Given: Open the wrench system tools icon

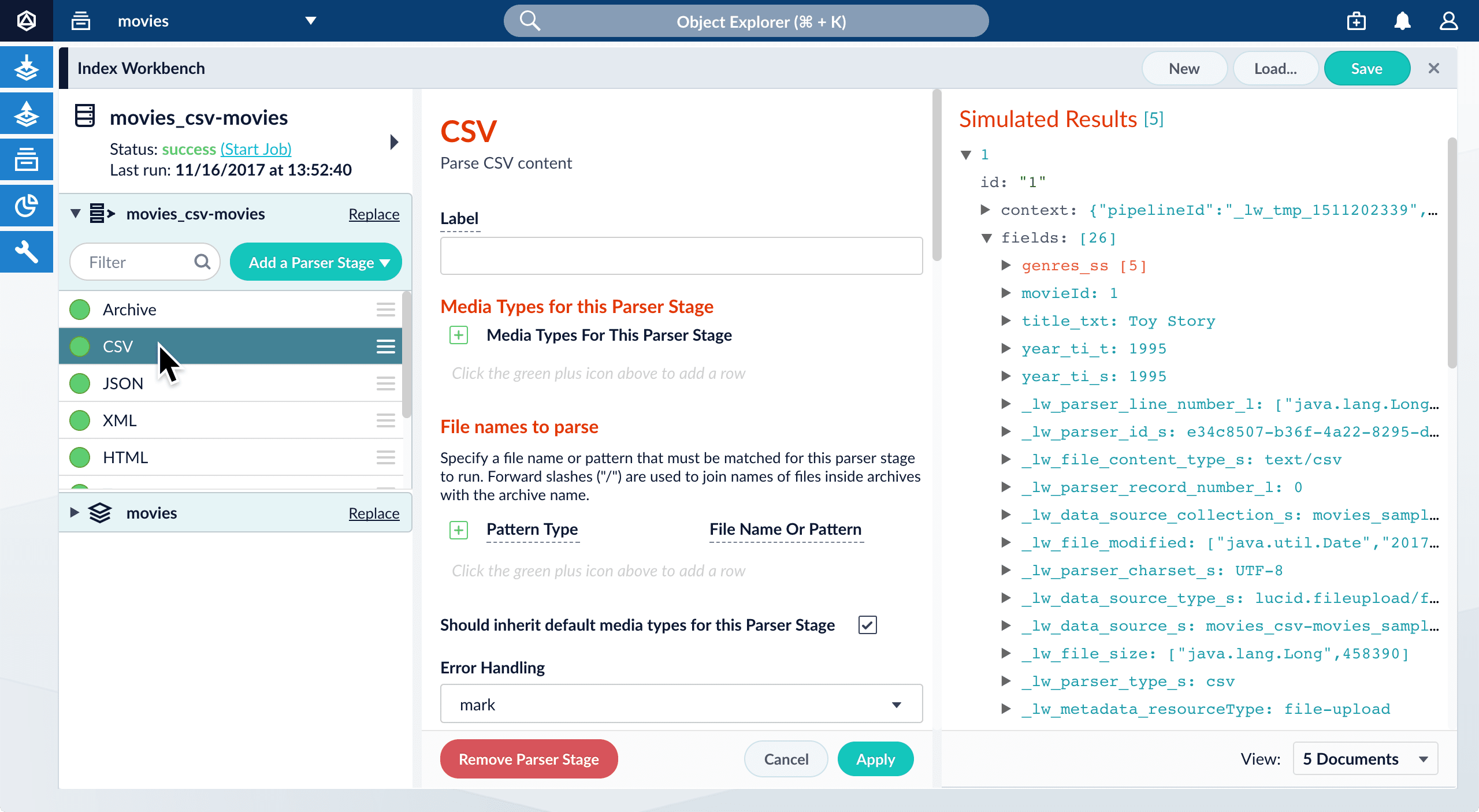Looking at the screenshot, I should [x=27, y=252].
